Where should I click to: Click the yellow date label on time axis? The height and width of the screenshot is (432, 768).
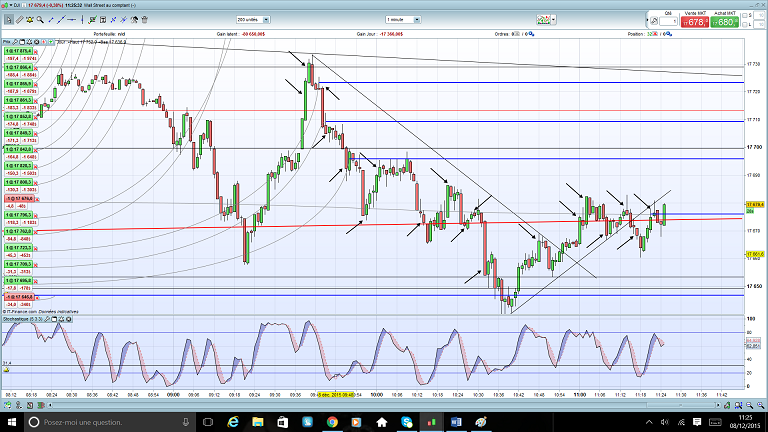coord(336,394)
